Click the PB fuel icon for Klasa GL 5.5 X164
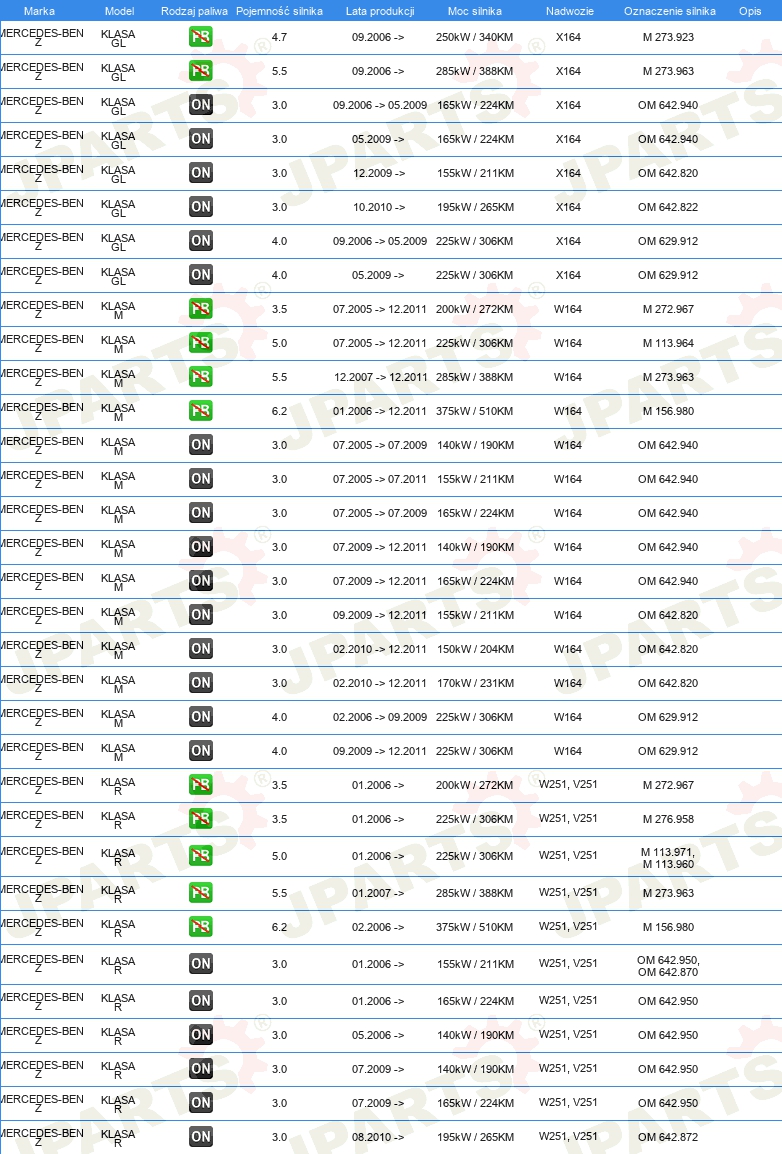Image resolution: width=782 pixels, height=1154 pixels. 200,71
